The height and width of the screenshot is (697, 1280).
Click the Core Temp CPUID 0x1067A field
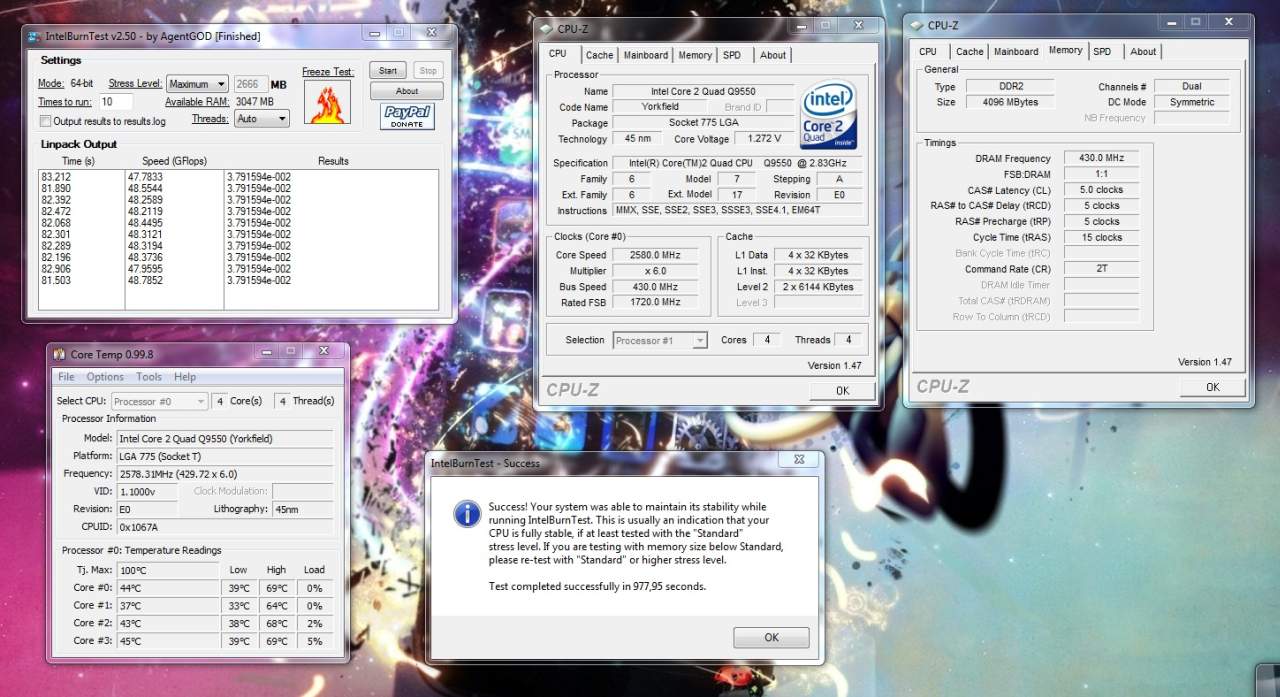click(225, 526)
